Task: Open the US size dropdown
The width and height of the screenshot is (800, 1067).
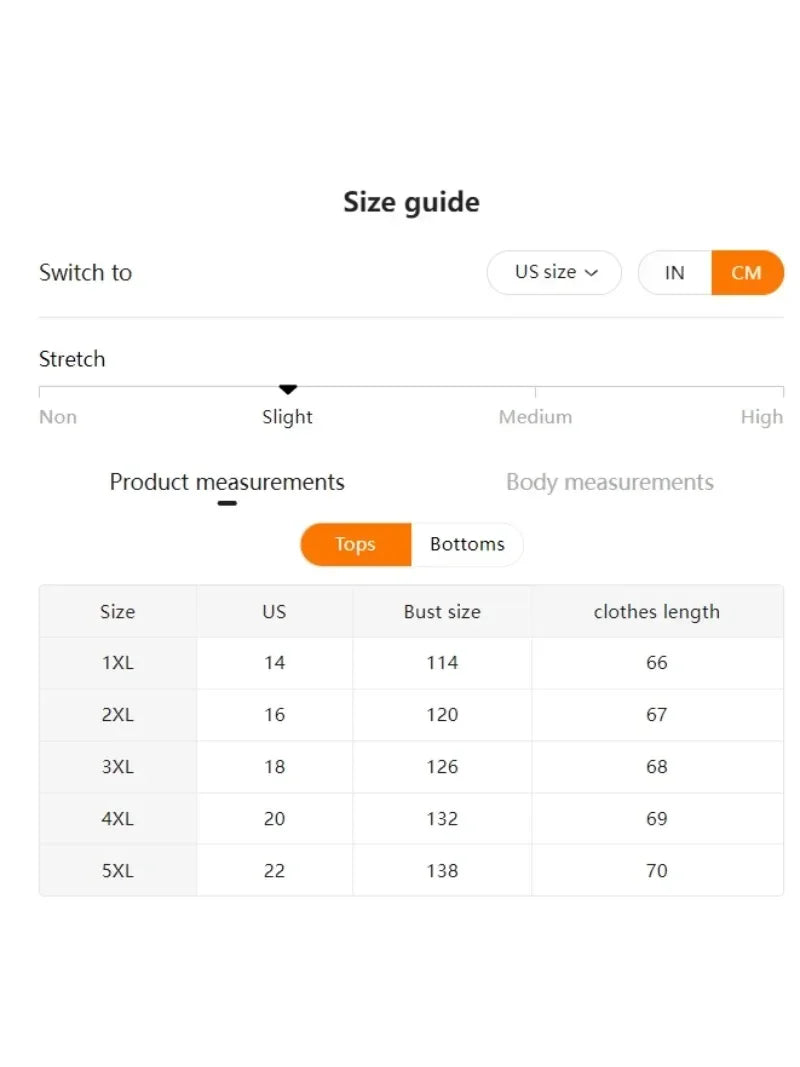Action: pos(553,272)
